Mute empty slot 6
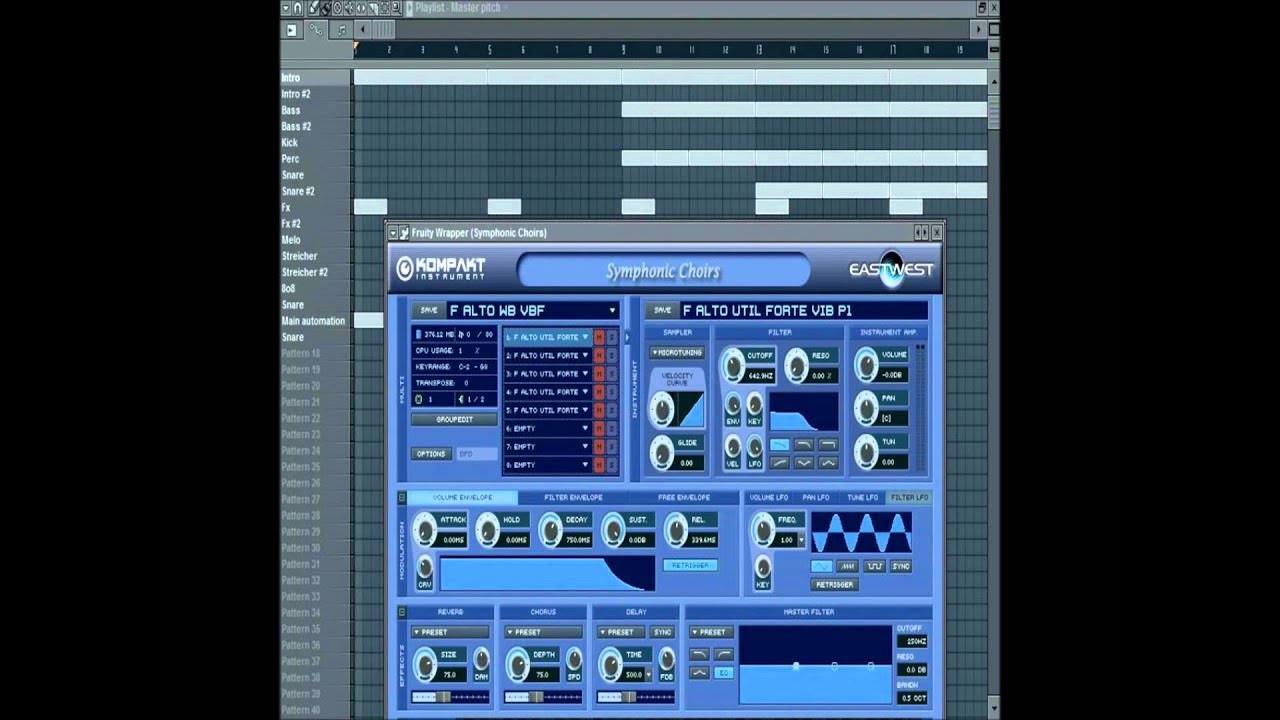This screenshot has height=720, width=1280. click(x=599, y=428)
